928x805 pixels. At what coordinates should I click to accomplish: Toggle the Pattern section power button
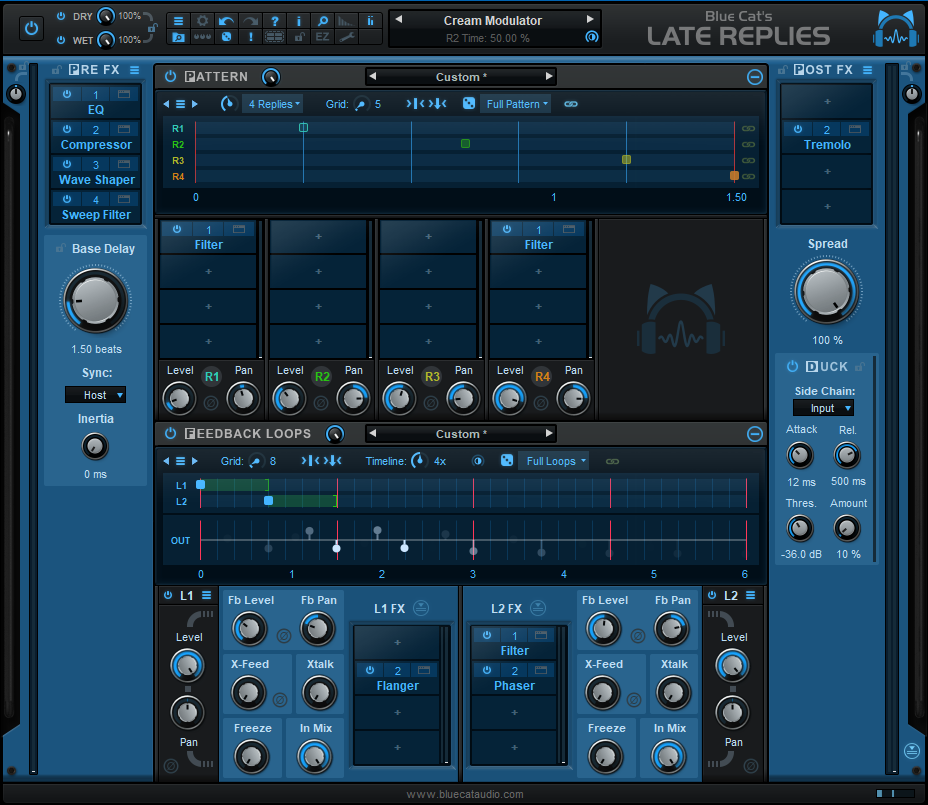pos(170,76)
